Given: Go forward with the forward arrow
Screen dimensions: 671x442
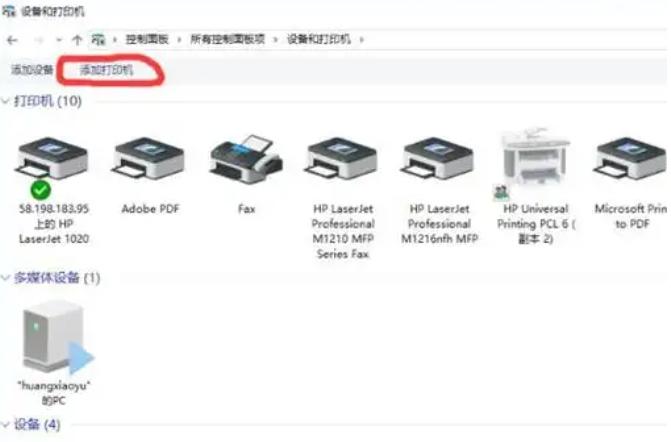Looking at the screenshot, I should pyautogui.click(x=38, y=40).
